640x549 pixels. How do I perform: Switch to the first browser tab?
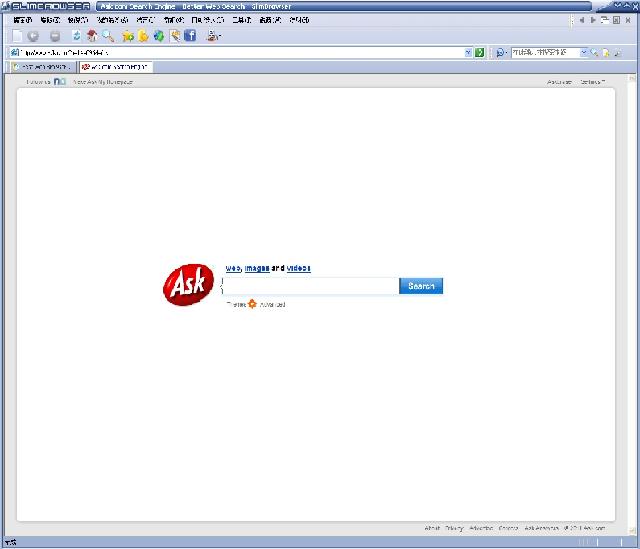pyautogui.click(x=42, y=67)
